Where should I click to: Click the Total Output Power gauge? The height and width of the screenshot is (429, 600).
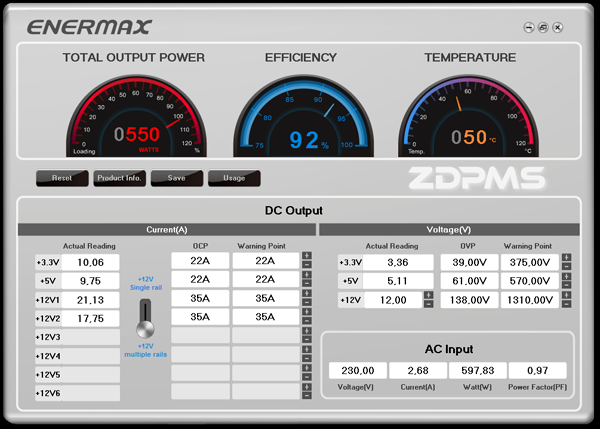click(x=136, y=117)
